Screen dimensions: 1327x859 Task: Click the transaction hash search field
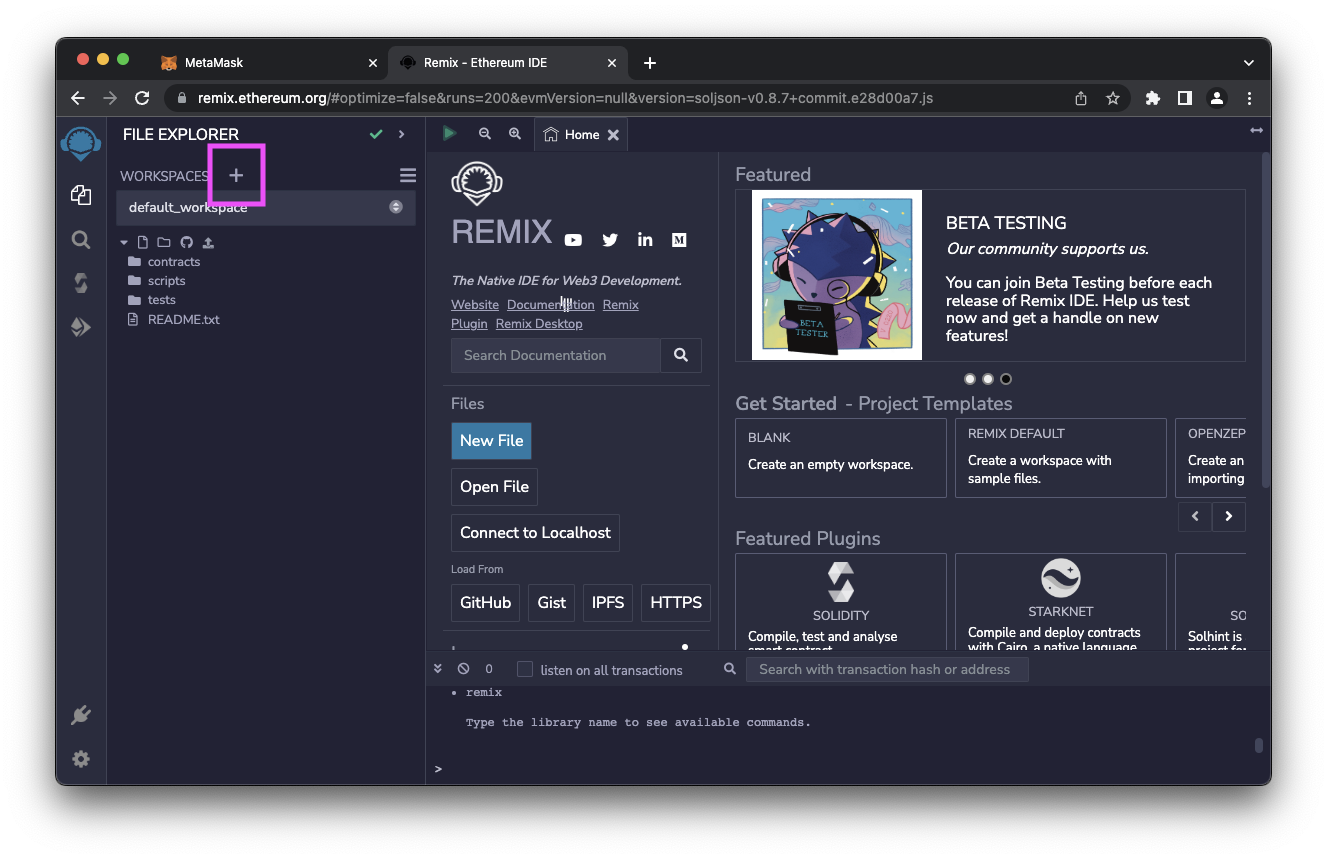[x=887, y=669]
